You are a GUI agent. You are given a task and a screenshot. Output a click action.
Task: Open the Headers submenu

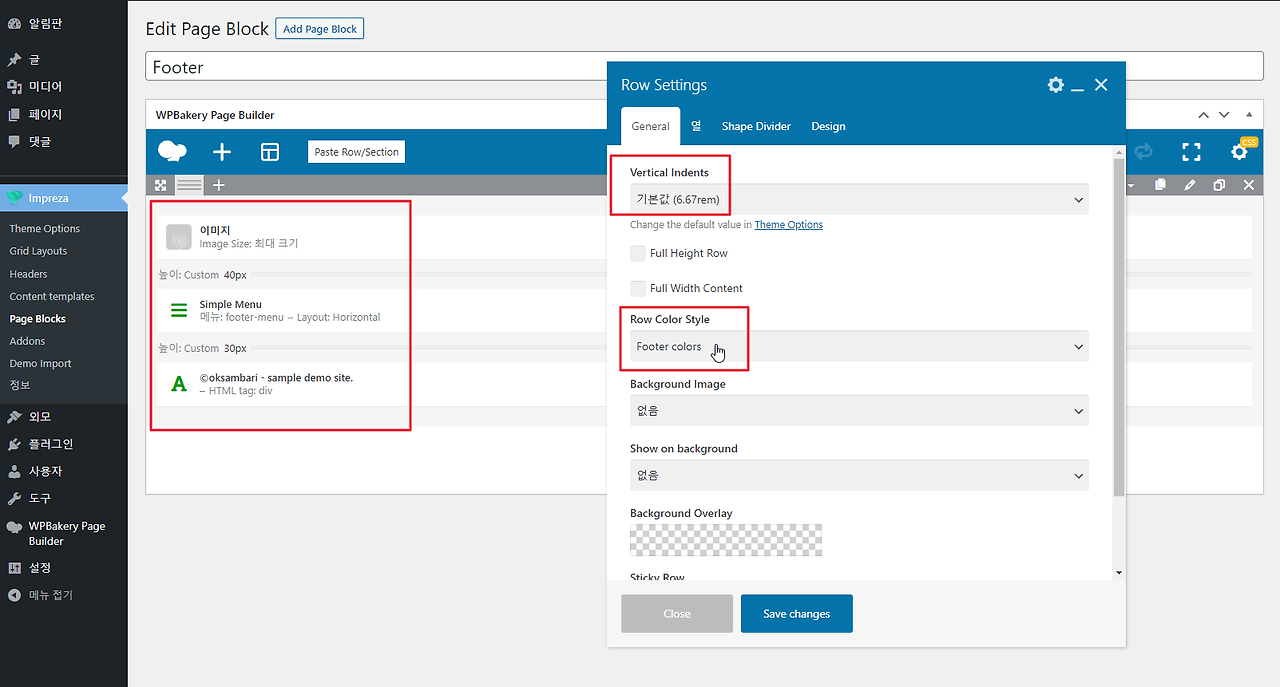point(28,274)
